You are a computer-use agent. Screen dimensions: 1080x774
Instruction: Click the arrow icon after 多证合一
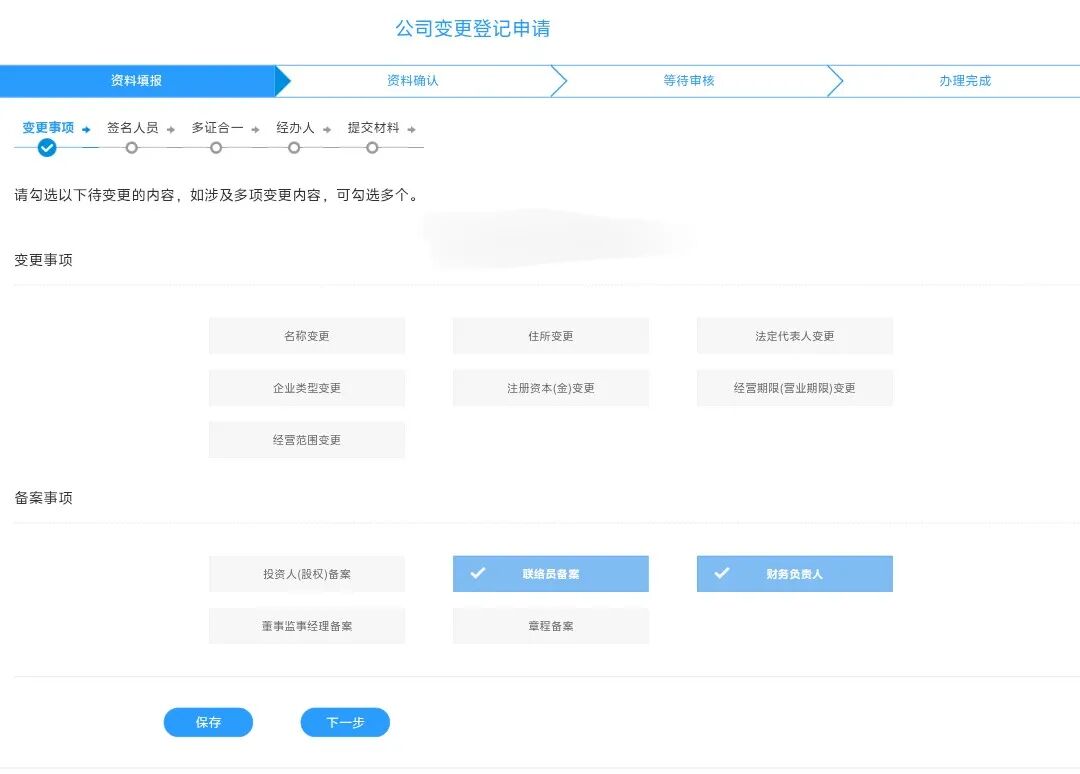(x=256, y=129)
